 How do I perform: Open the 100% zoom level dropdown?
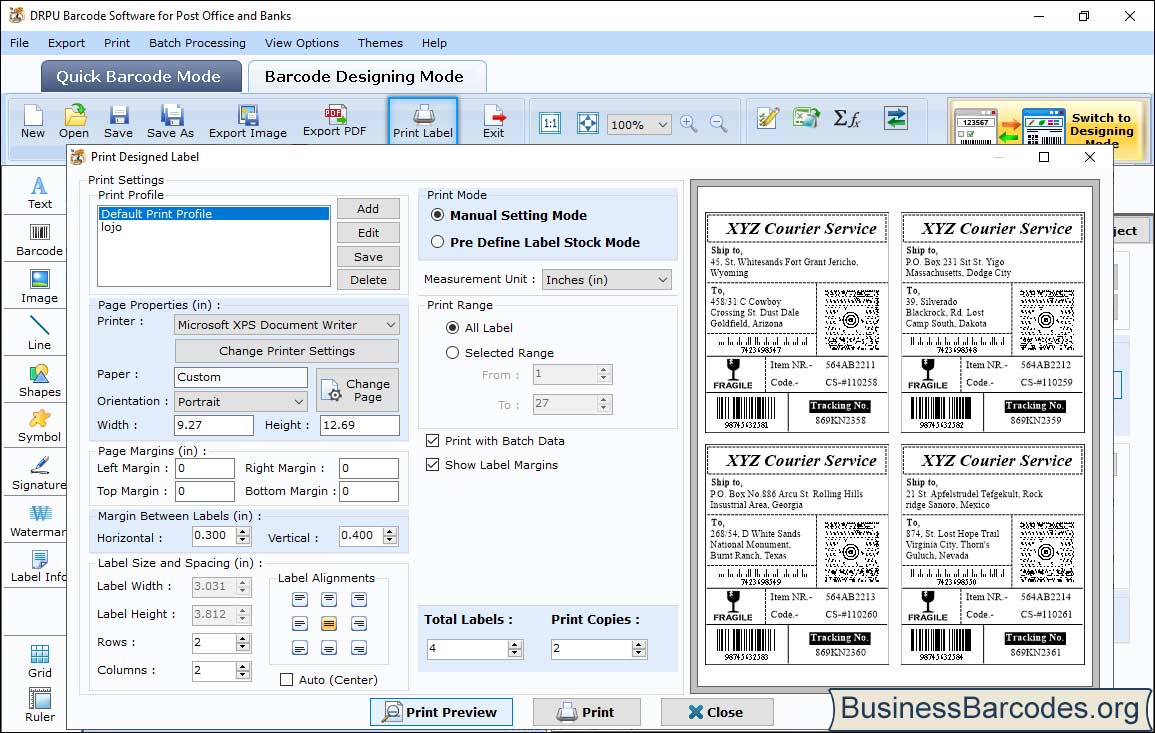(639, 124)
